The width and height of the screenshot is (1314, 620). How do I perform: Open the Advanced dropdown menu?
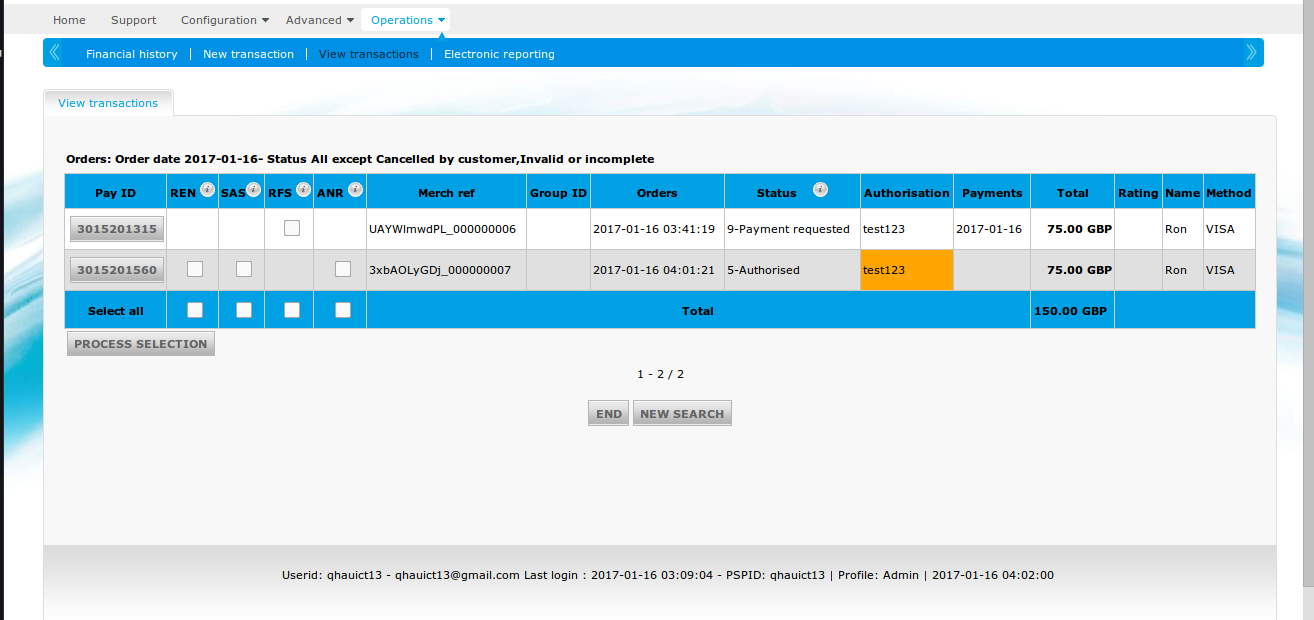320,20
